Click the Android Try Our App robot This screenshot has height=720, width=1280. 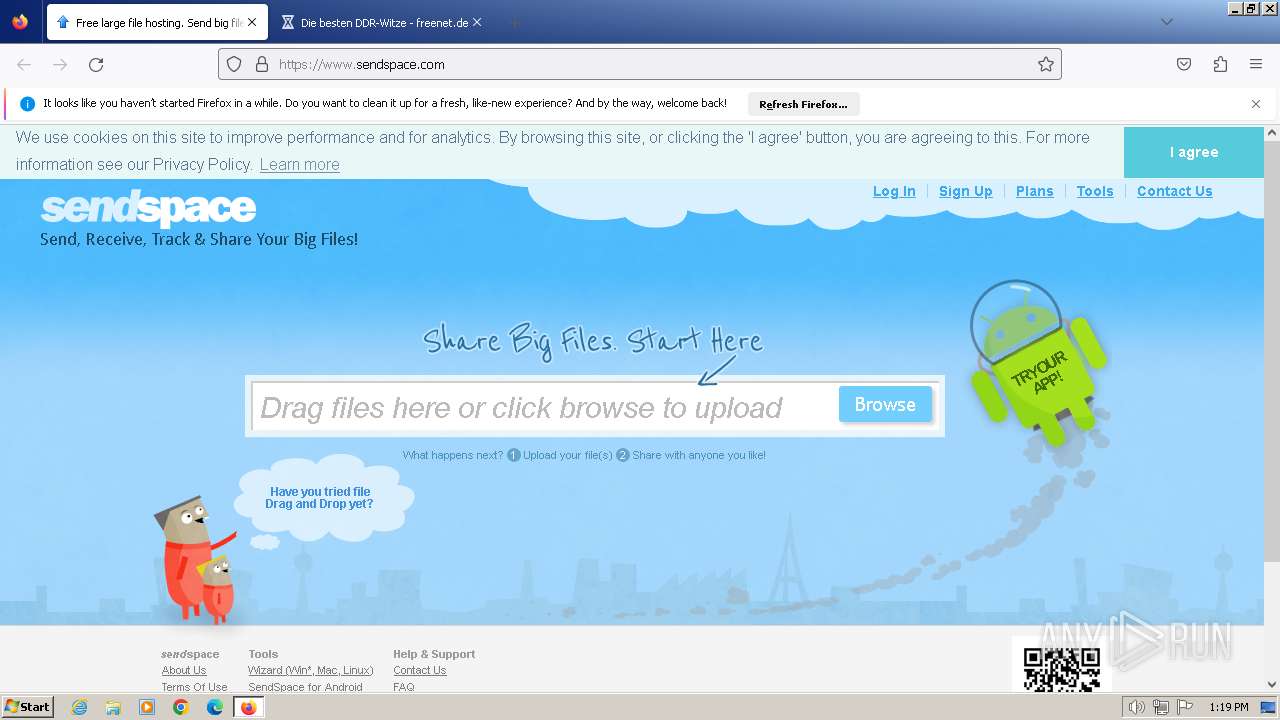[1040, 365]
